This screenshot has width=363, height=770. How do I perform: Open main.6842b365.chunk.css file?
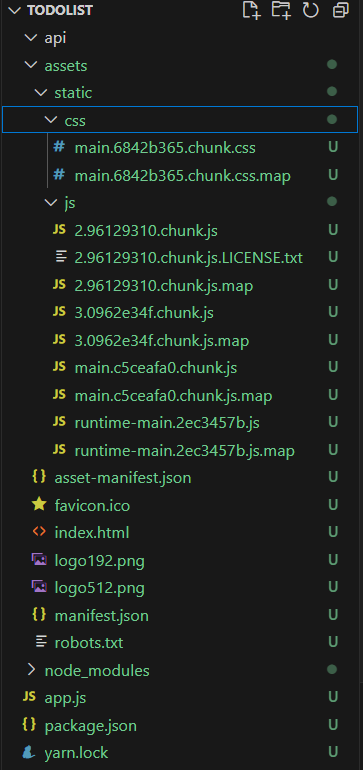click(x=165, y=147)
